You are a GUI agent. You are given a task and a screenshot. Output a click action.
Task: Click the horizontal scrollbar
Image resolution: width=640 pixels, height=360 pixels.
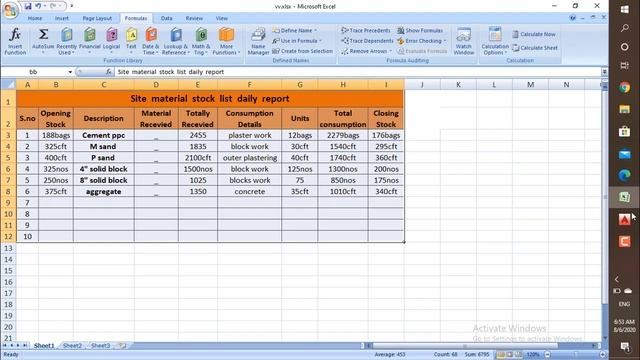click(x=465, y=346)
